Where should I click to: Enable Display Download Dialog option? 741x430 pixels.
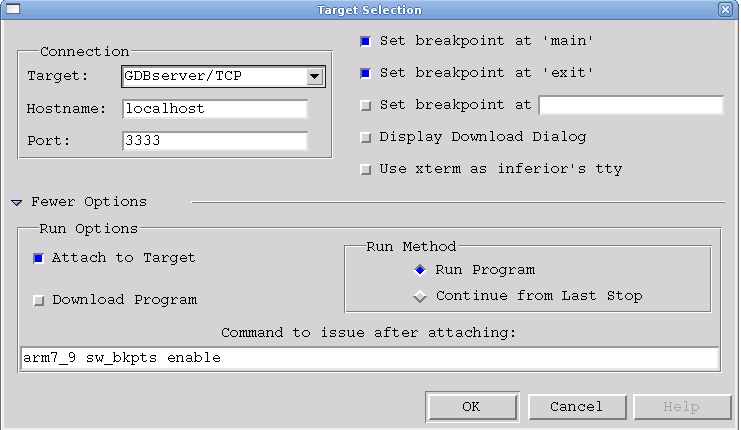(365, 137)
